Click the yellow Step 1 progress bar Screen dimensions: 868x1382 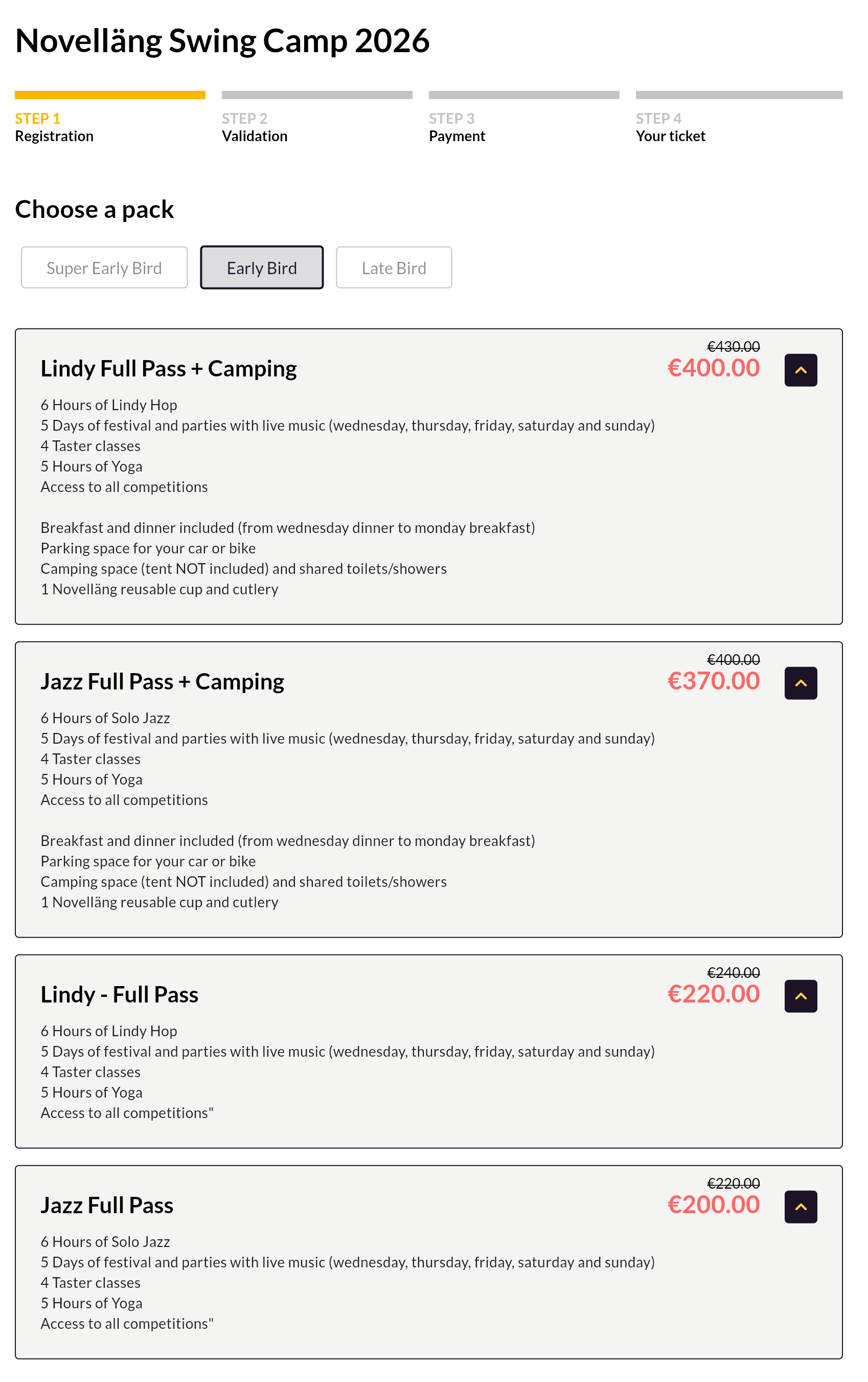pyautogui.click(x=109, y=95)
